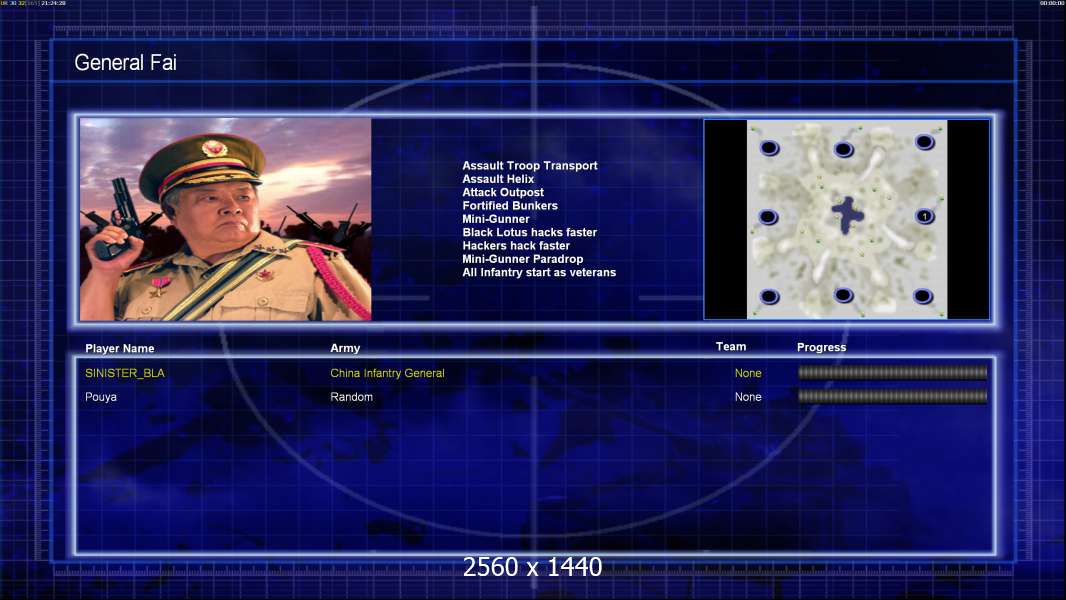This screenshot has height=600, width=1066.
Task: Click the top-left start position marker on minimap
Action: pos(769,147)
